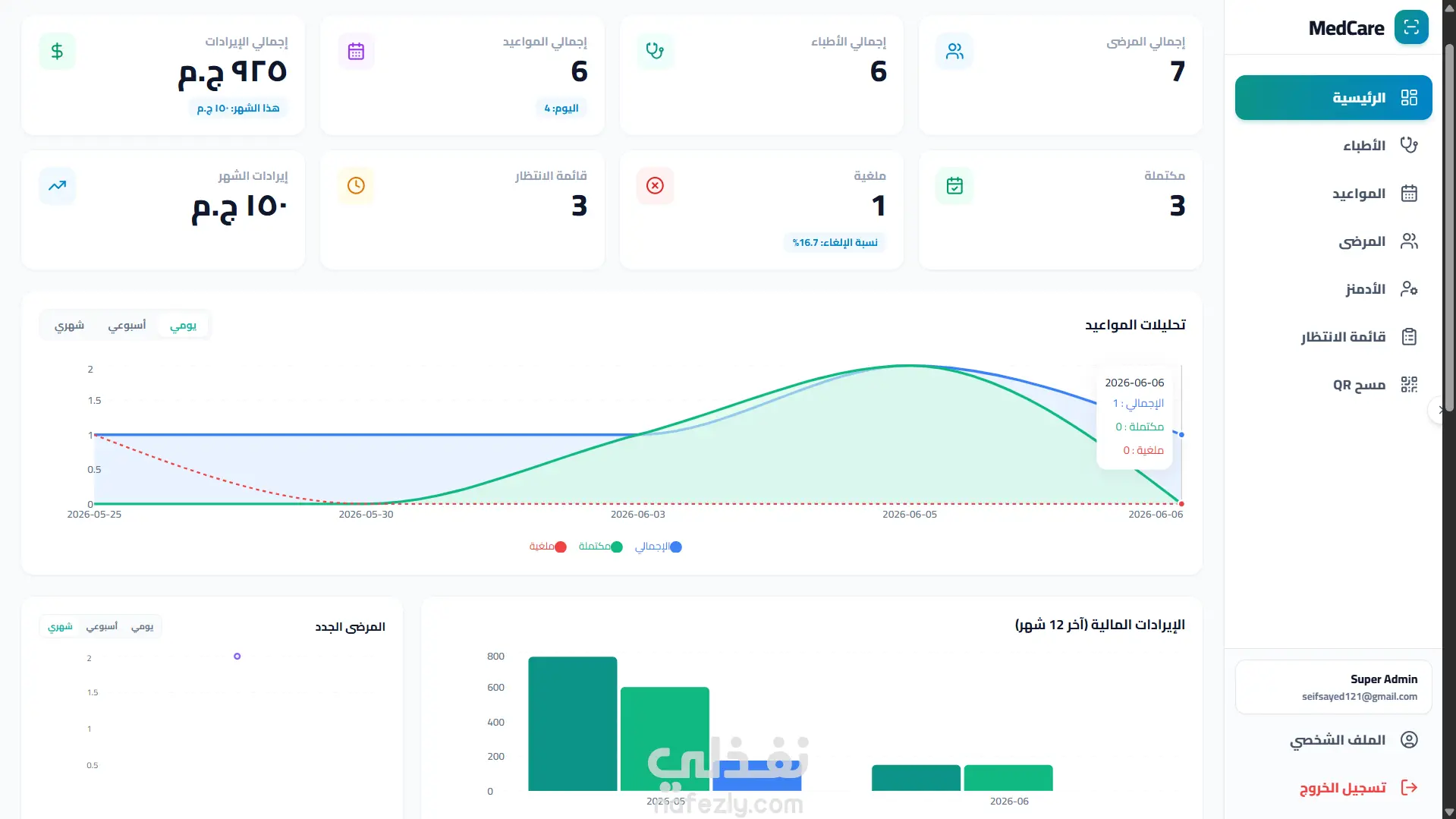Open المواعيد calendar sidebar icon
1456x819 pixels.
click(x=1409, y=194)
